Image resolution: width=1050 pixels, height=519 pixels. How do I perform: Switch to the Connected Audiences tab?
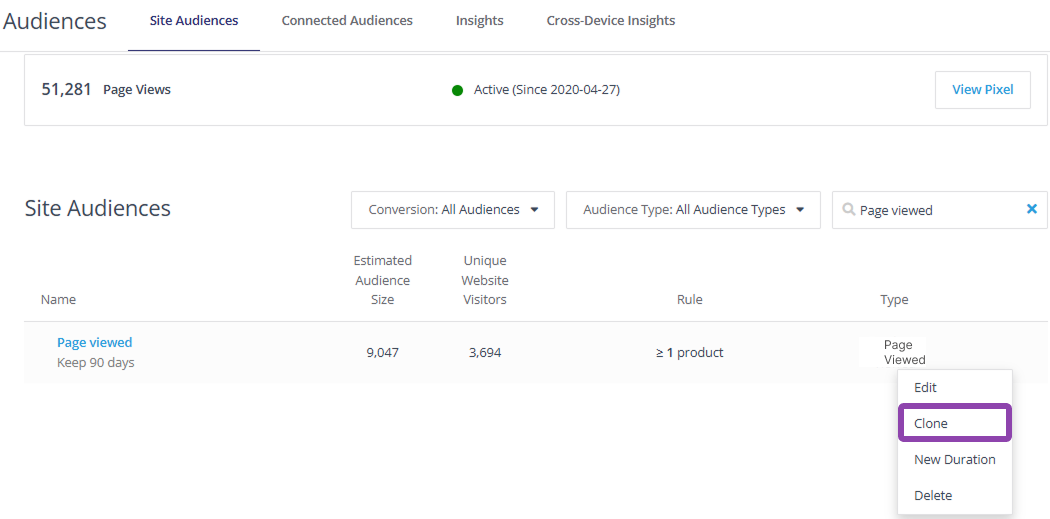pyautogui.click(x=347, y=21)
